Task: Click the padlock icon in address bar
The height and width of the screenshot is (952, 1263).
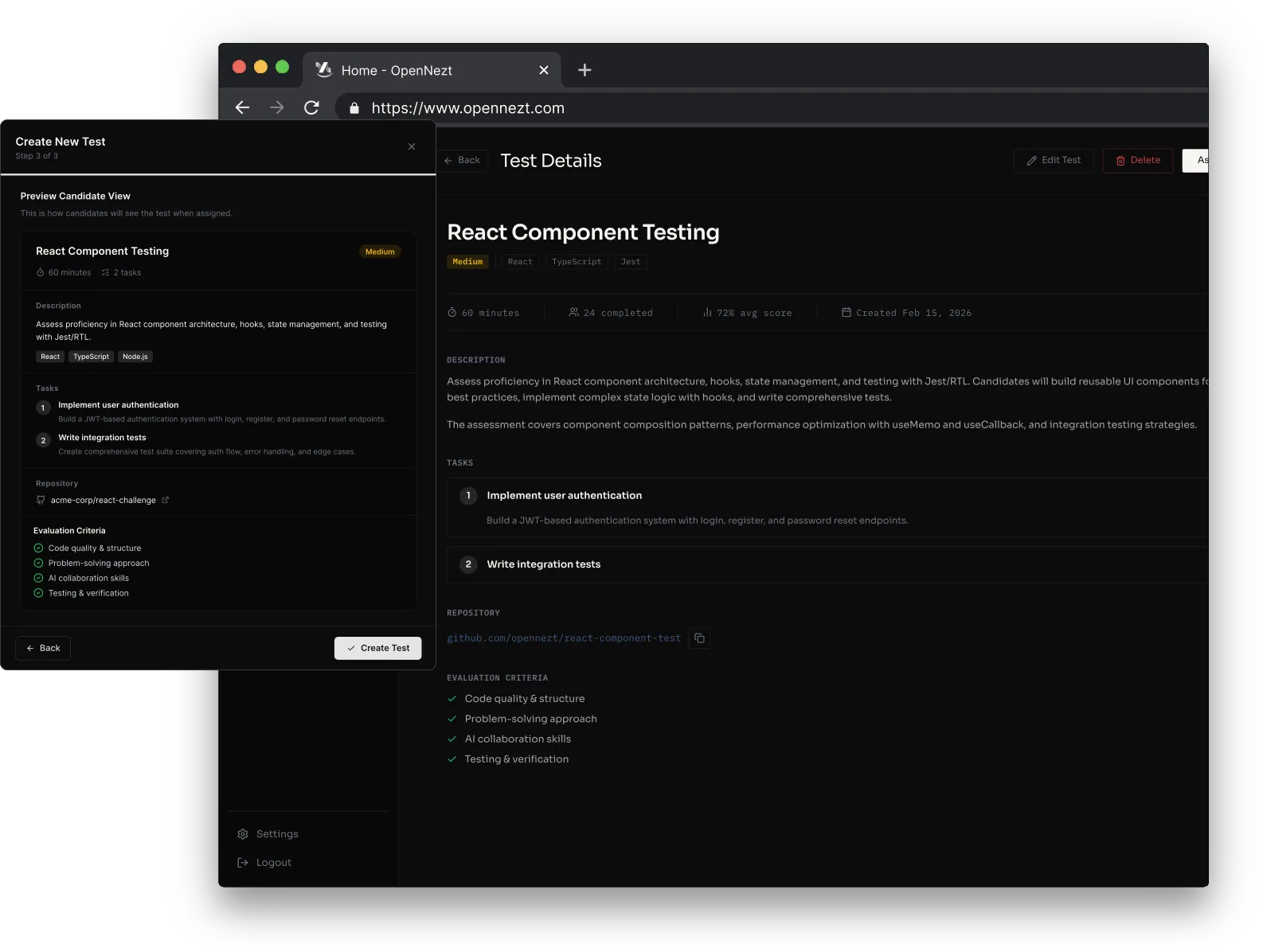Action: point(354,108)
